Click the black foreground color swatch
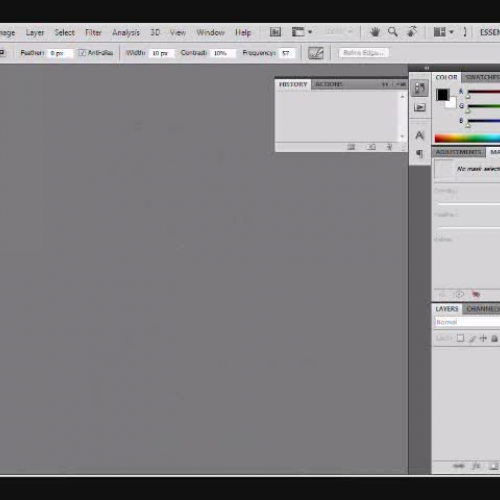This screenshot has height=500, width=500. pos(442,95)
